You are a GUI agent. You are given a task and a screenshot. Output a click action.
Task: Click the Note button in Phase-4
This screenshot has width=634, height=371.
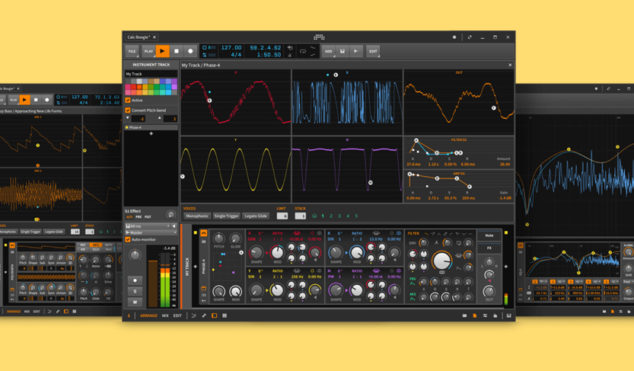[x=489, y=236]
